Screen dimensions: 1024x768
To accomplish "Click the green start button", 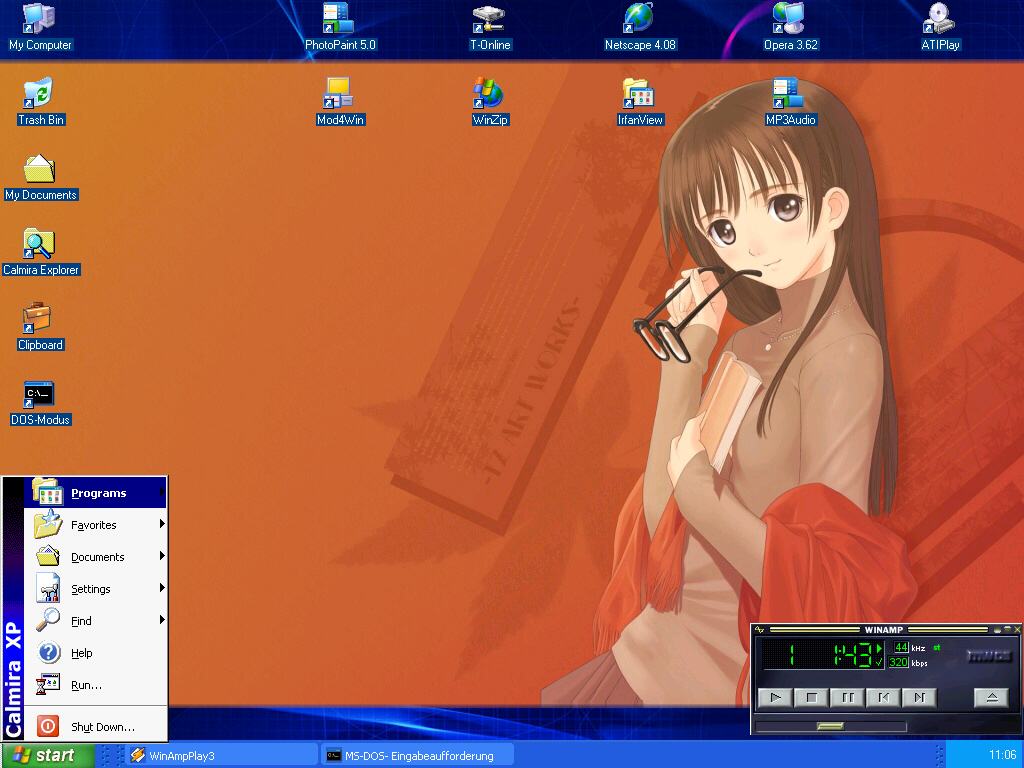I will click(x=48, y=755).
